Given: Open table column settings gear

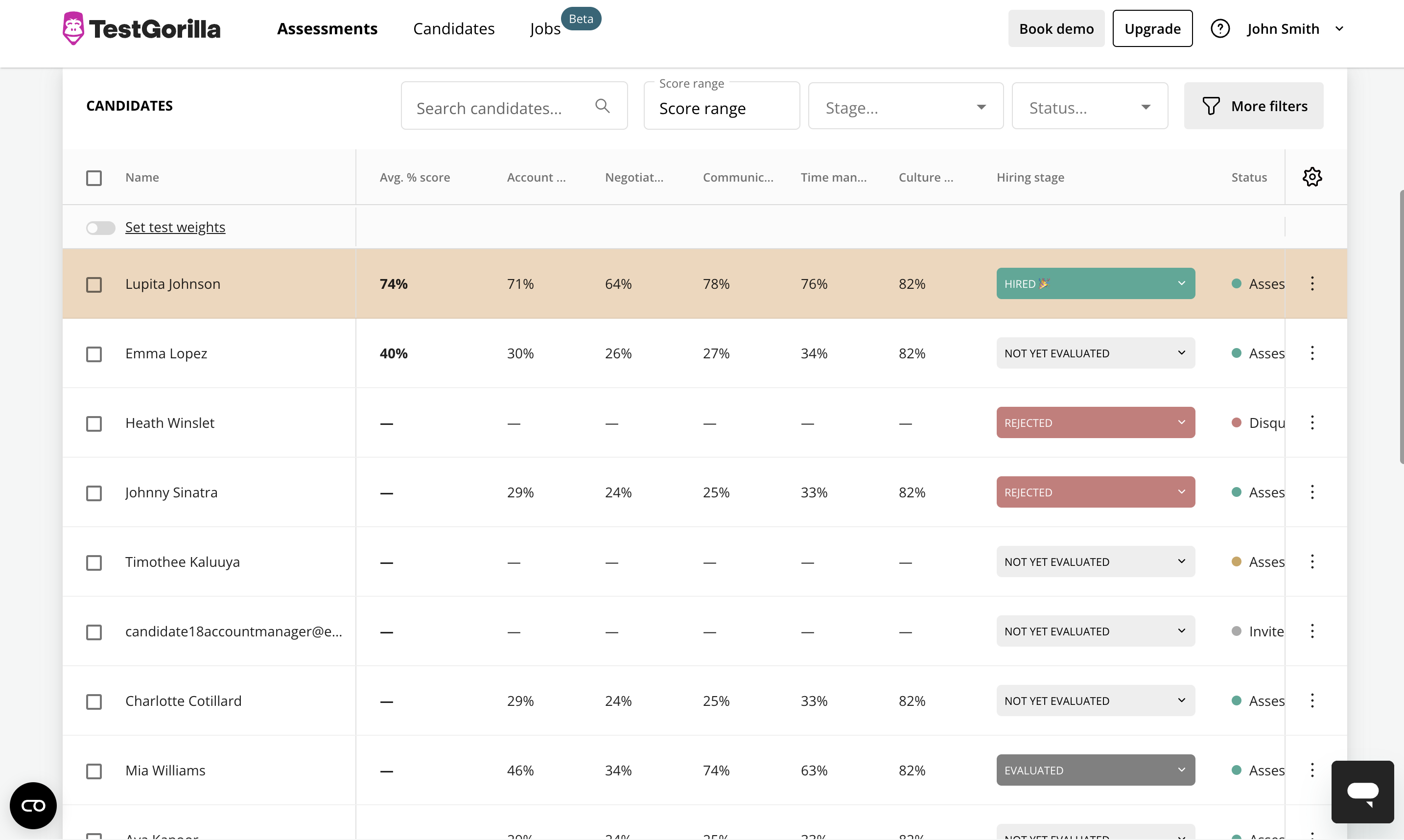Looking at the screenshot, I should pyautogui.click(x=1312, y=177).
